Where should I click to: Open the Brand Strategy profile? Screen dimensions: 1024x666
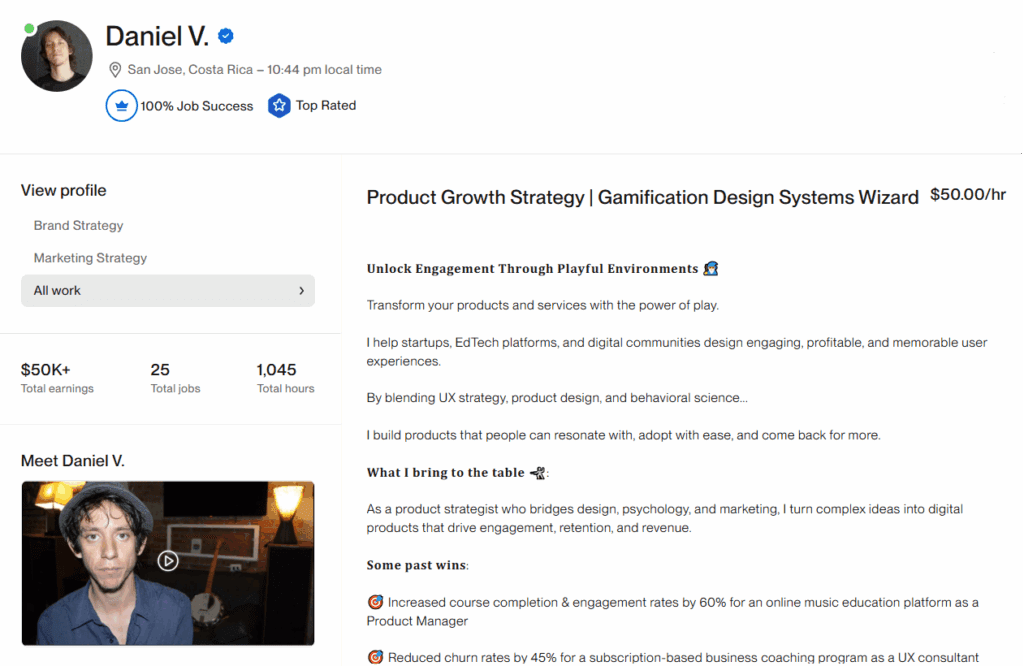pyautogui.click(x=78, y=226)
